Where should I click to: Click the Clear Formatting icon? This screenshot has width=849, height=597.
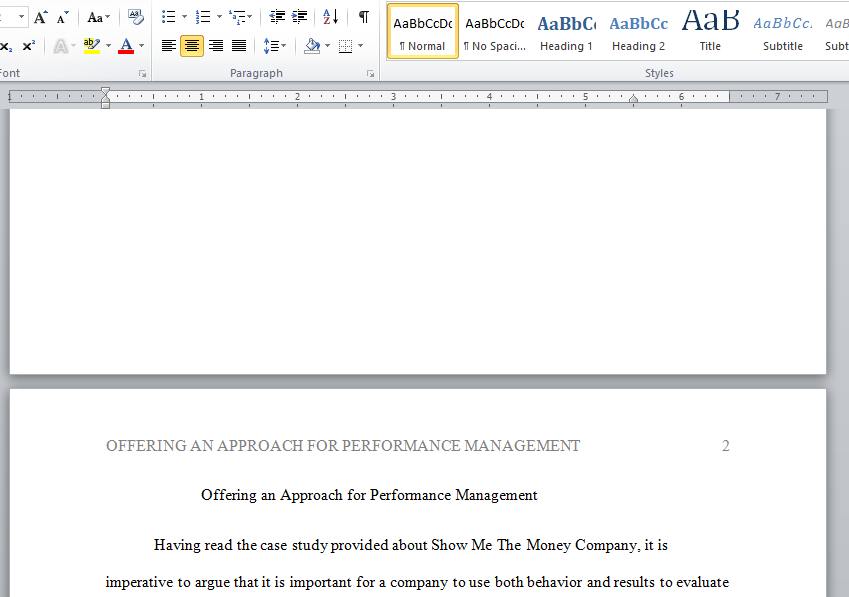click(135, 17)
